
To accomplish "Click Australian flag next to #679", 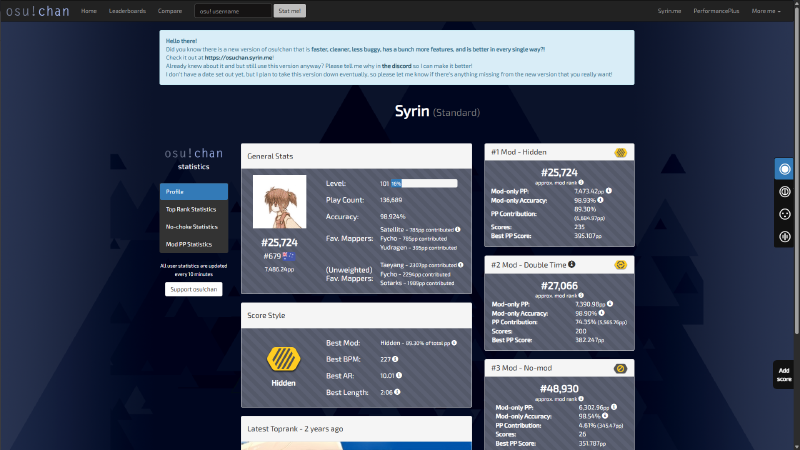I will pyautogui.click(x=289, y=256).
